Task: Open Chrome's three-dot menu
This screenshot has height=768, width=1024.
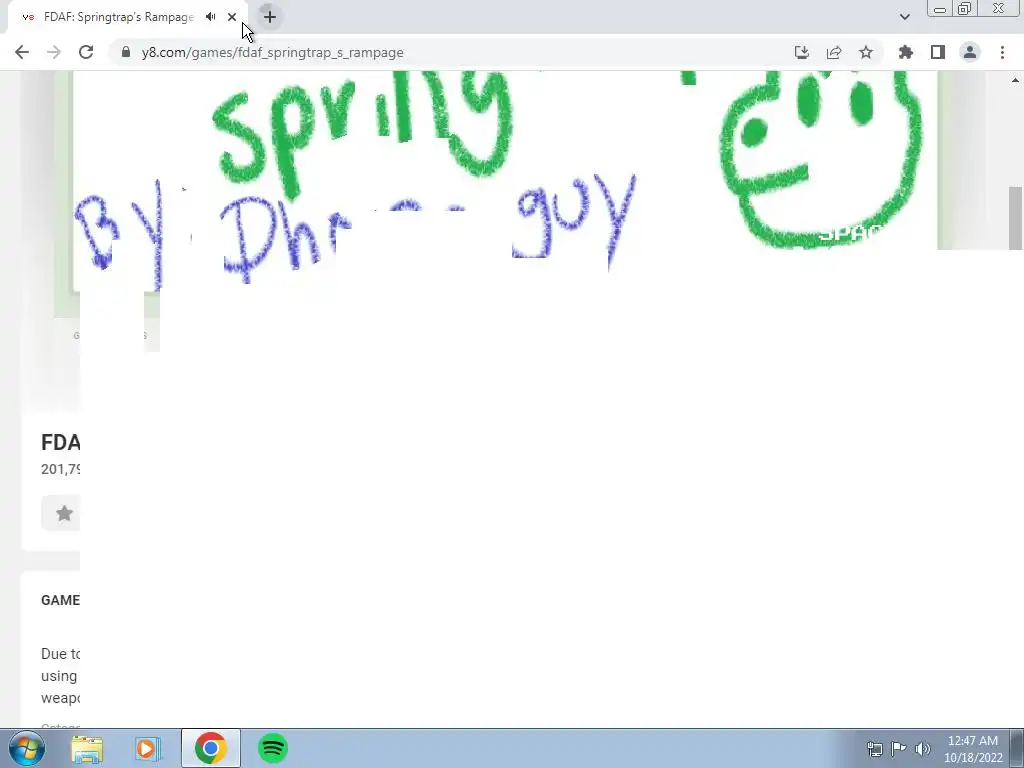Action: click(1002, 52)
